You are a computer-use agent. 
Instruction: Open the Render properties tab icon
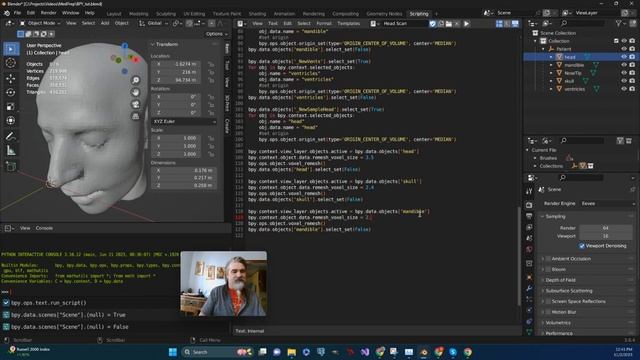tap(529, 205)
